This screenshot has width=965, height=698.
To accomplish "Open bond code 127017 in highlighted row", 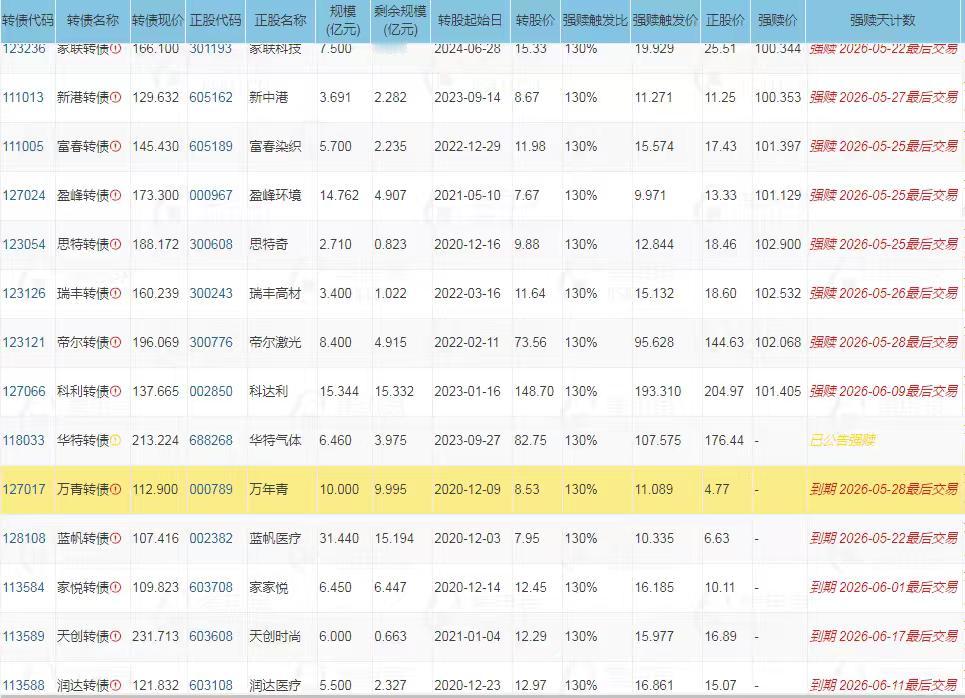I will 24,489.
